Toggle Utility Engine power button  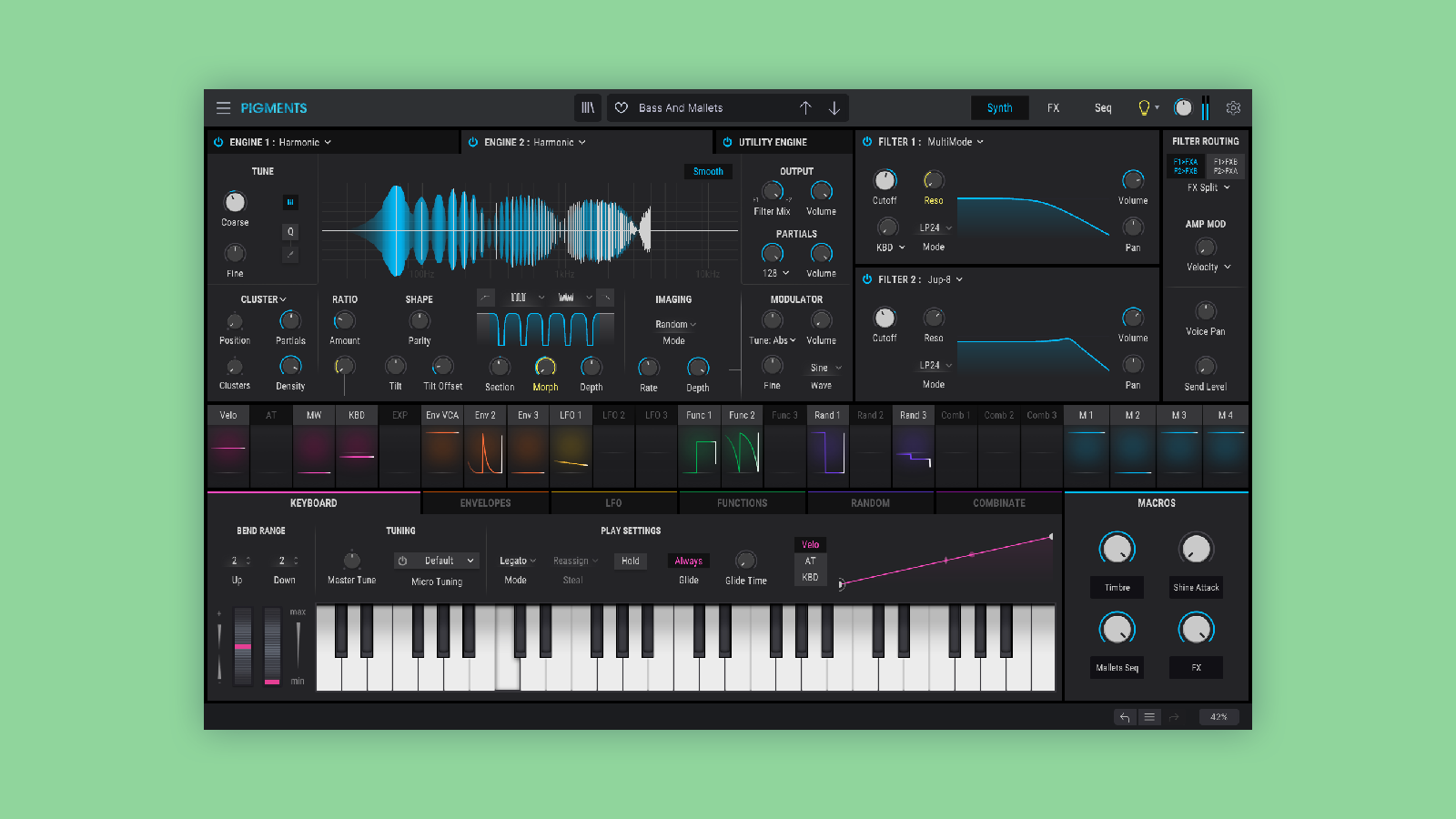coord(727,142)
